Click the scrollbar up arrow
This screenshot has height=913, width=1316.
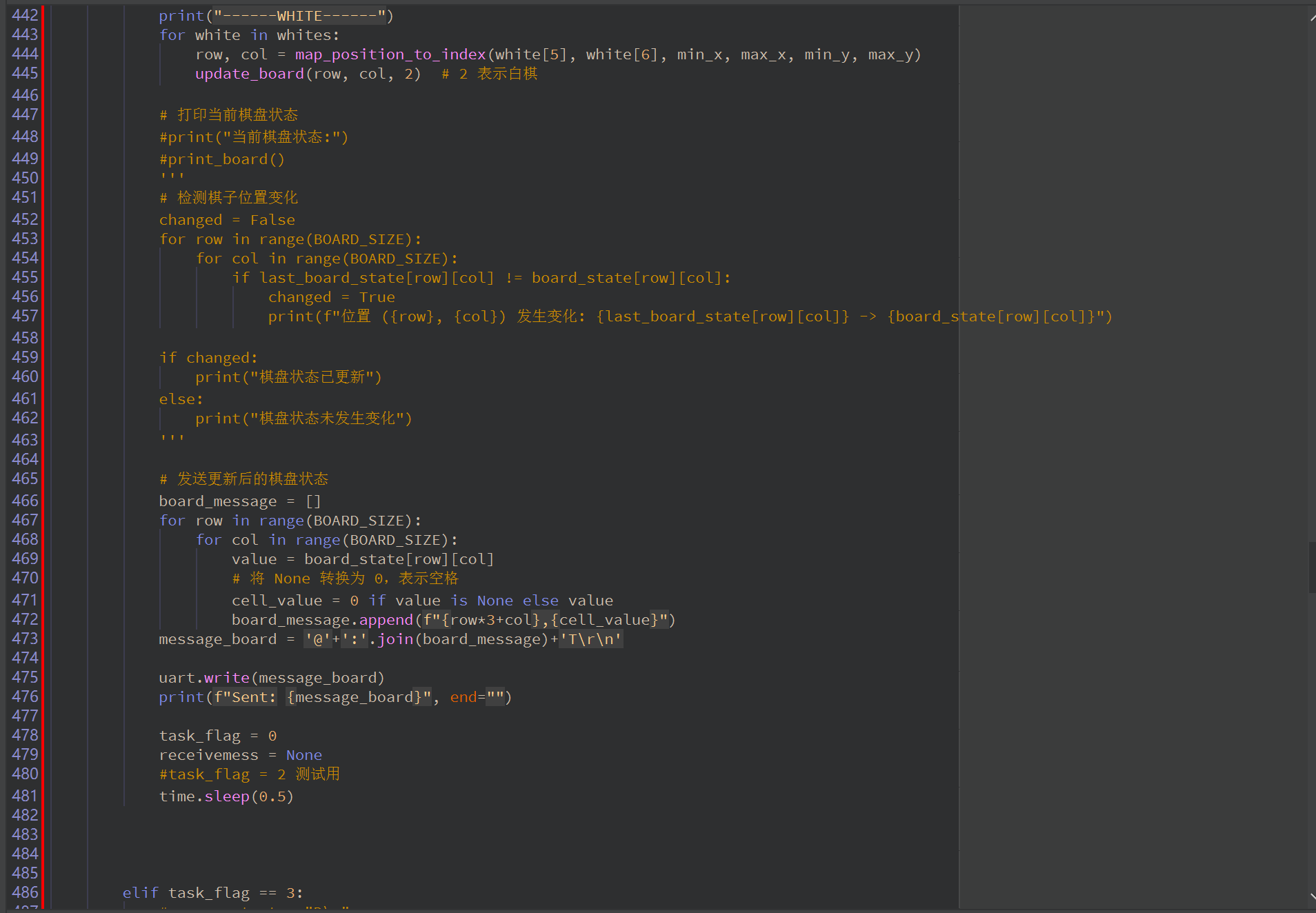tap(1311, 17)
